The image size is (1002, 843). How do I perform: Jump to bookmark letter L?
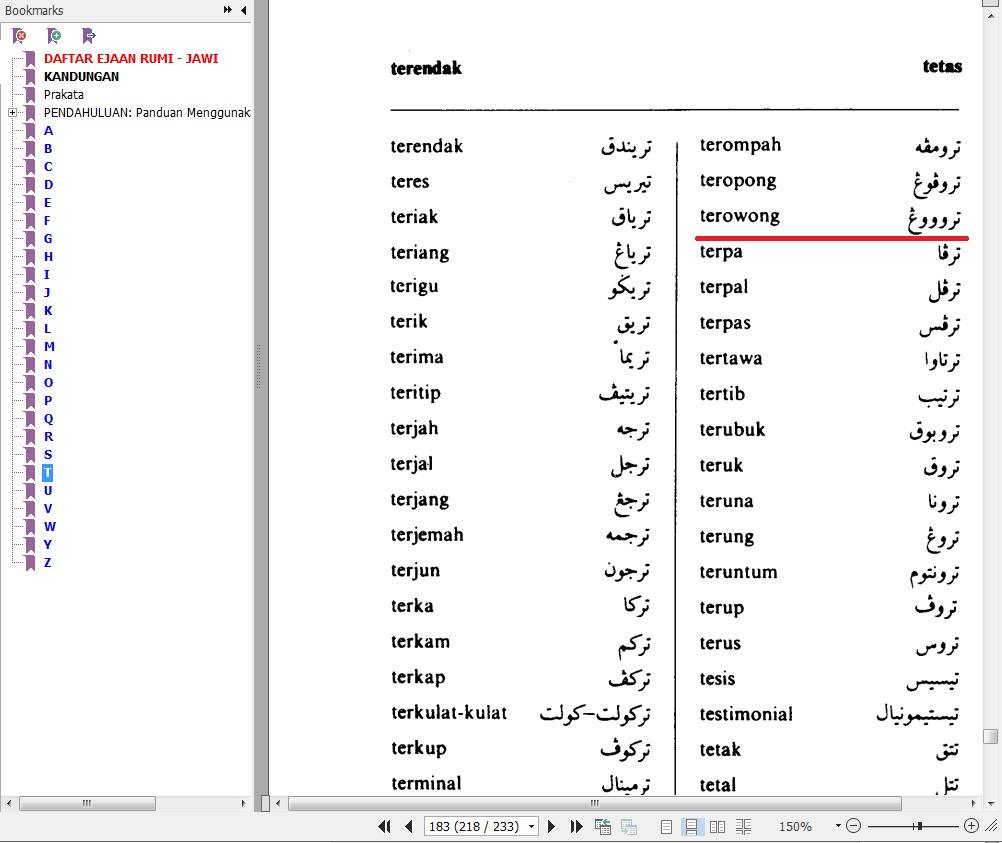[47, 329]
